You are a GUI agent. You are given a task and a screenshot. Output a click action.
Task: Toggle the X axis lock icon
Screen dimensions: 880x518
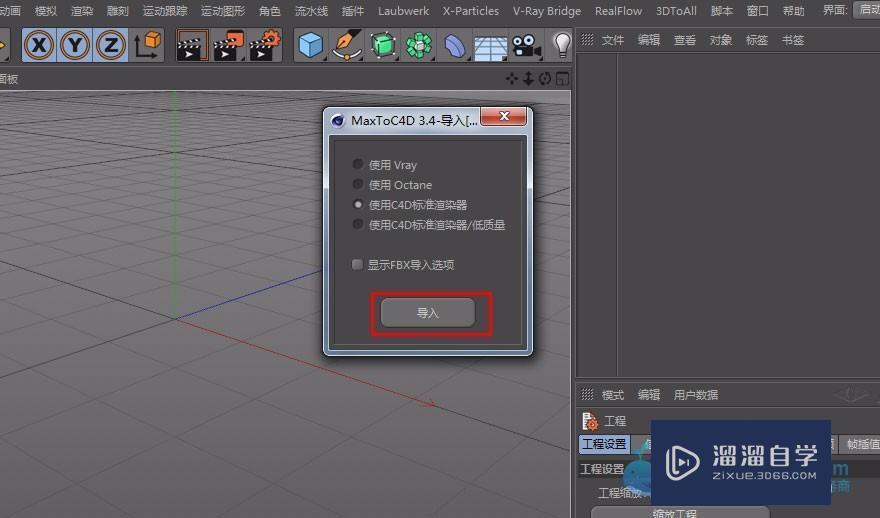[x=39, y=45]
